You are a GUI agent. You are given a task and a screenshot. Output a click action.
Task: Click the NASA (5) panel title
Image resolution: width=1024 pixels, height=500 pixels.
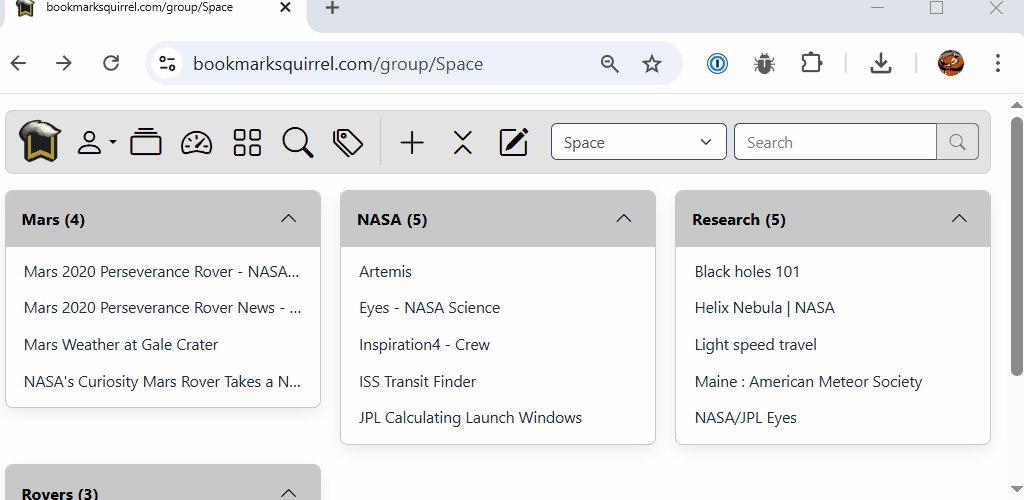pos(392,220)
